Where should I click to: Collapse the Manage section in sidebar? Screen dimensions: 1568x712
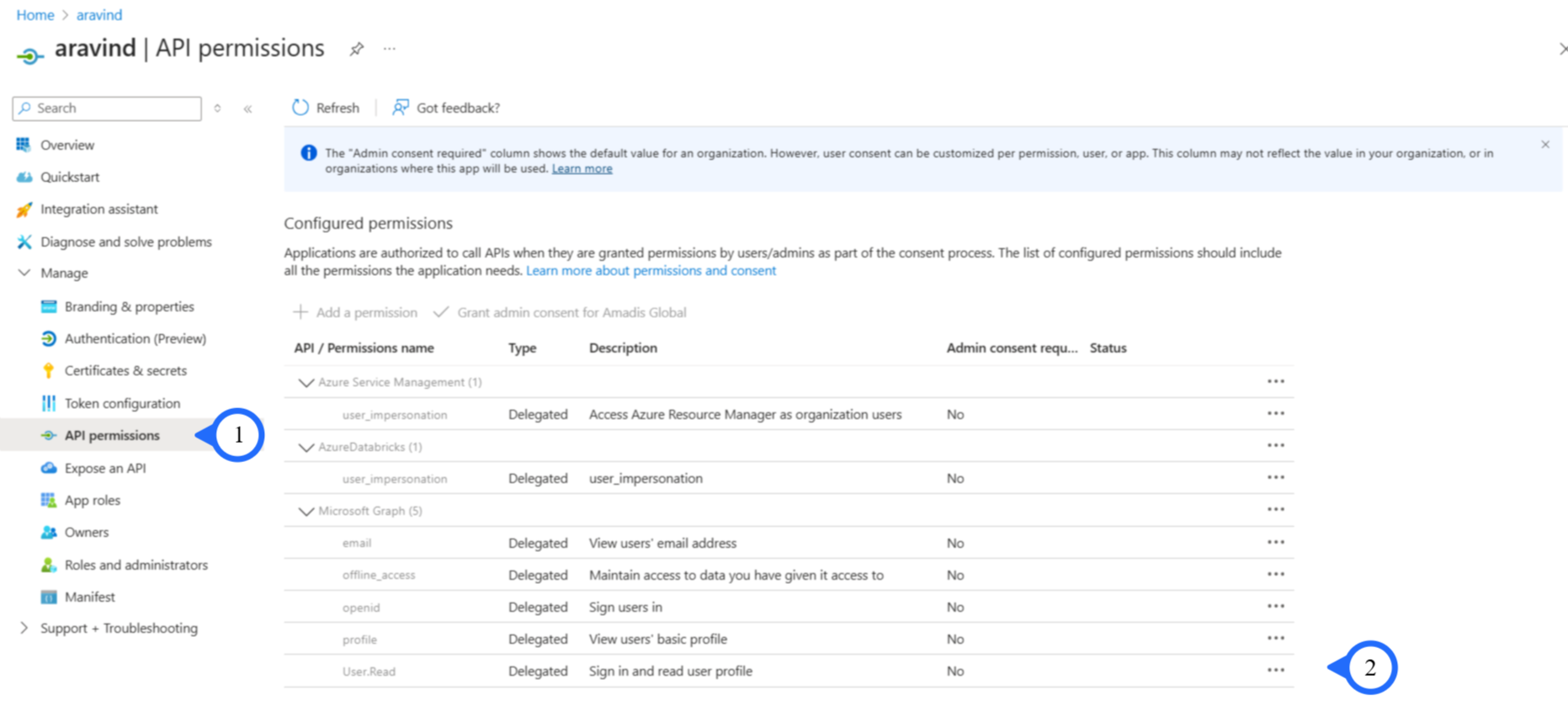click(x=24, y=273)
